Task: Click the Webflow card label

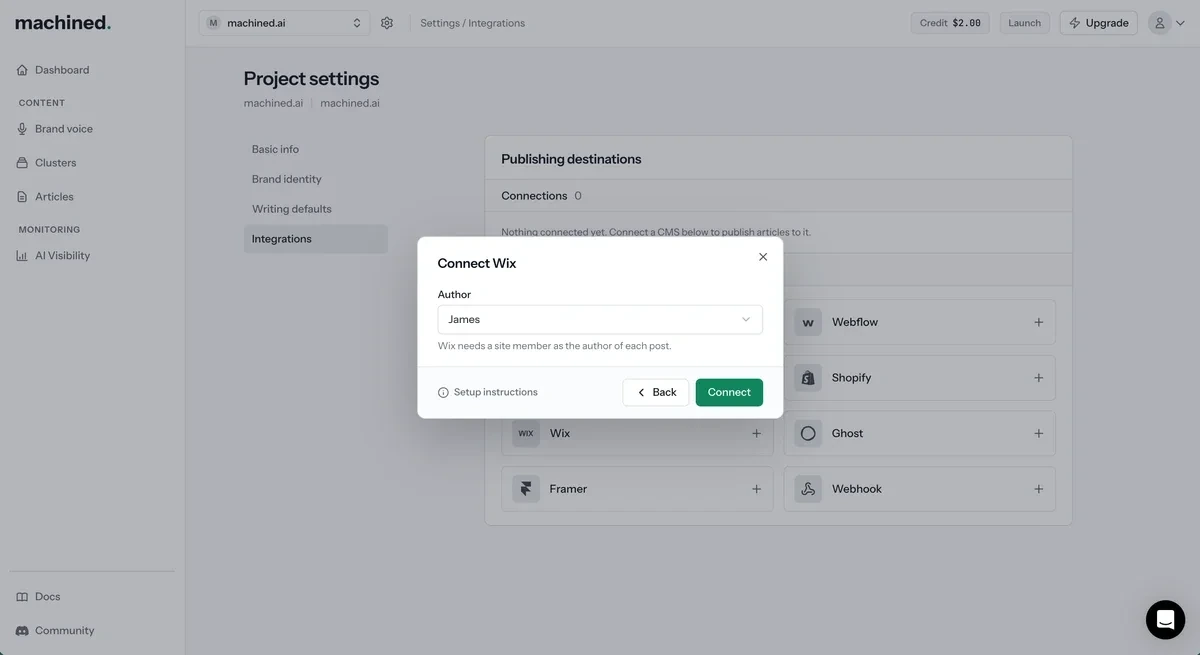Action: tap(855, 322)
